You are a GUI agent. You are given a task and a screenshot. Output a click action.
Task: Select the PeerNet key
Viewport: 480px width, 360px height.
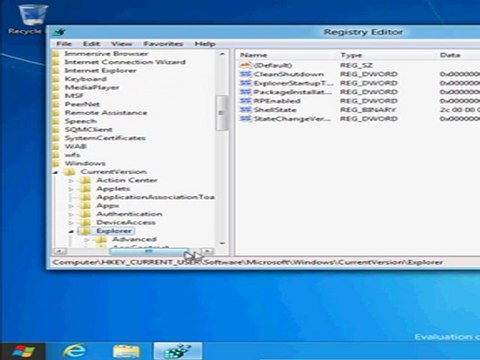[82, 104]
